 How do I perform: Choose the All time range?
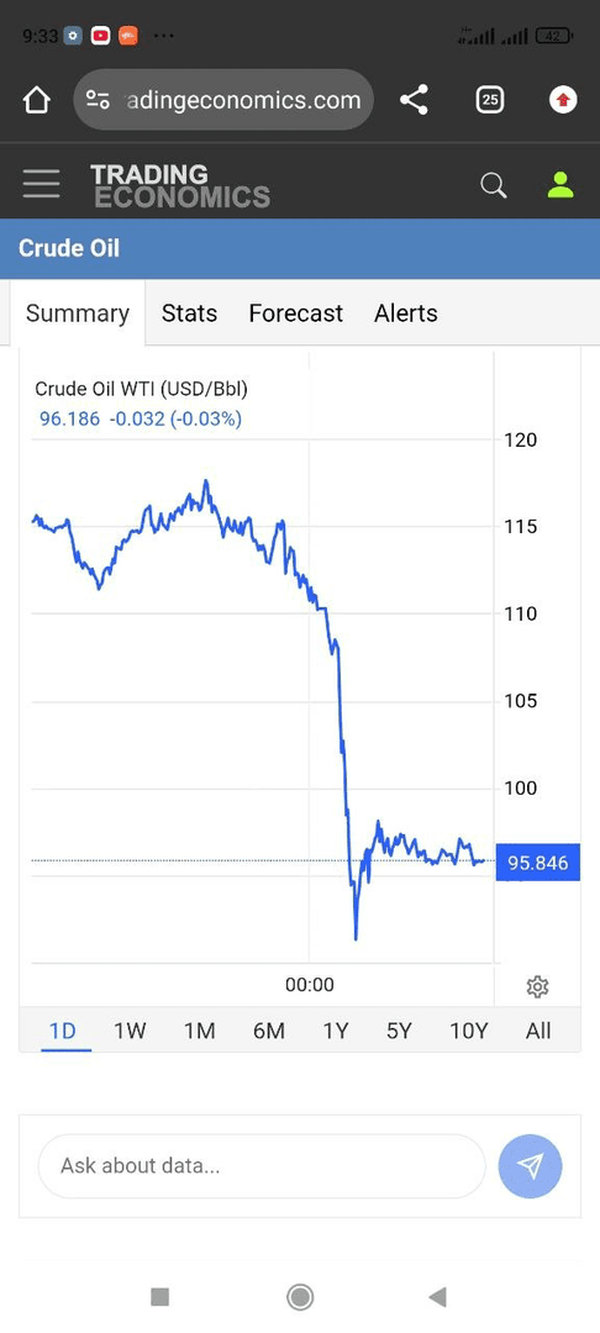pos(538,1030)
